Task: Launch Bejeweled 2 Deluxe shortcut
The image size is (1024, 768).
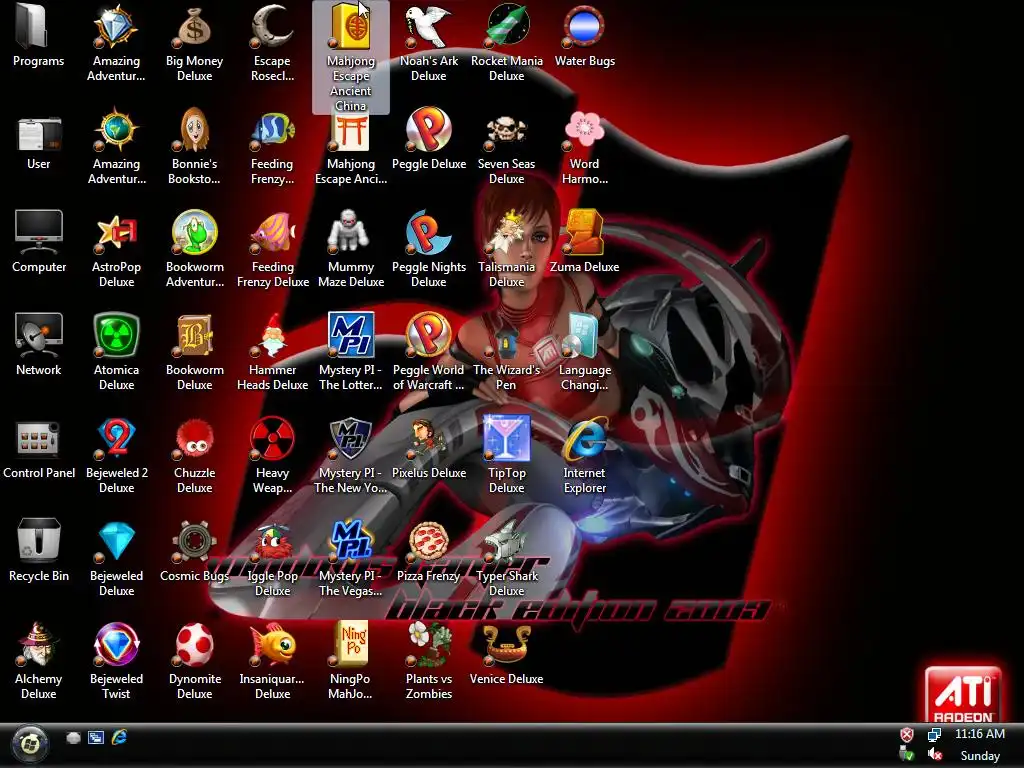Action: coord(116,440)
